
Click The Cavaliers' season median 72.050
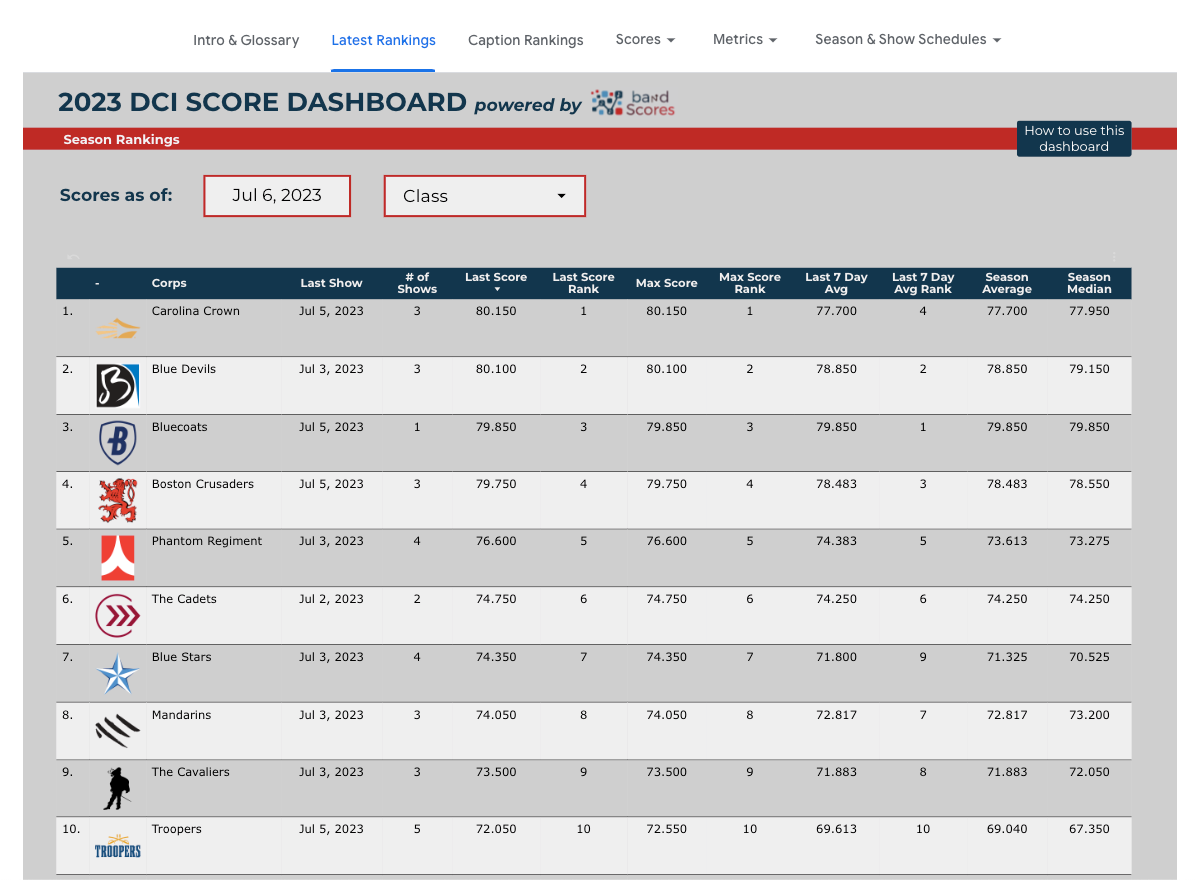[x=1089, y=772]
